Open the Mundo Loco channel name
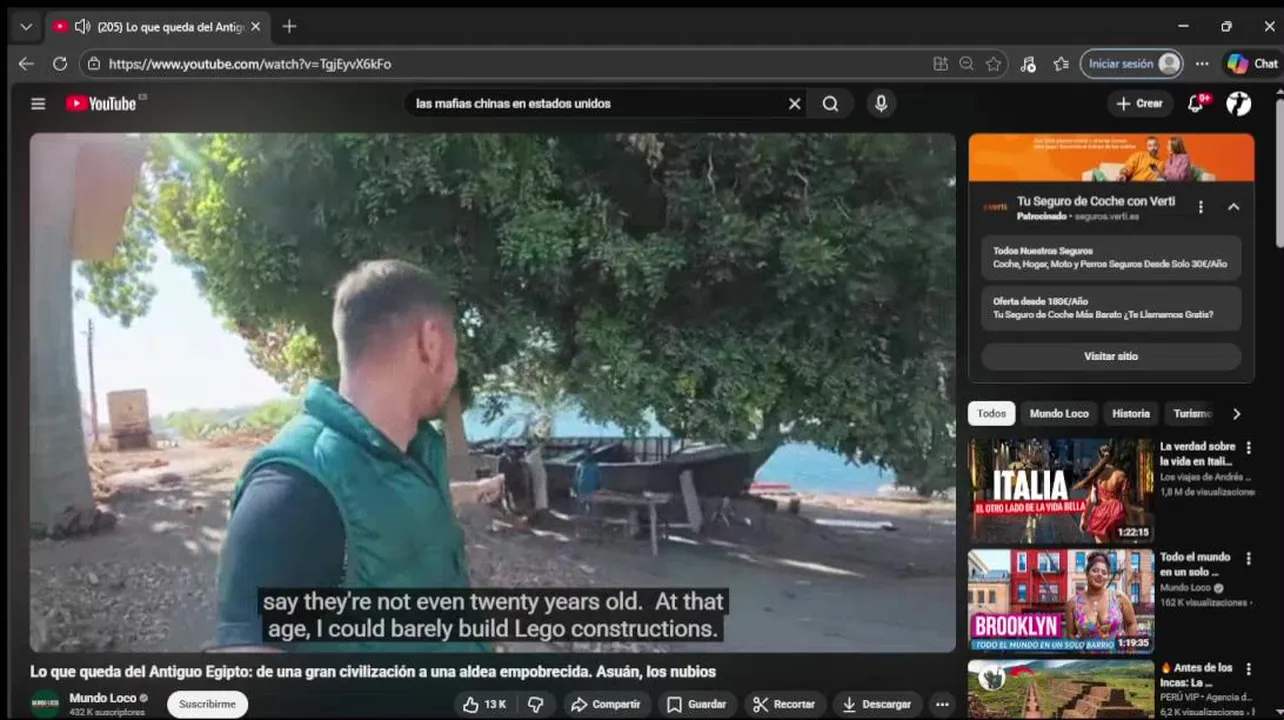Image resolution: width=1284 pixels, height=720 pixels. 103,698
